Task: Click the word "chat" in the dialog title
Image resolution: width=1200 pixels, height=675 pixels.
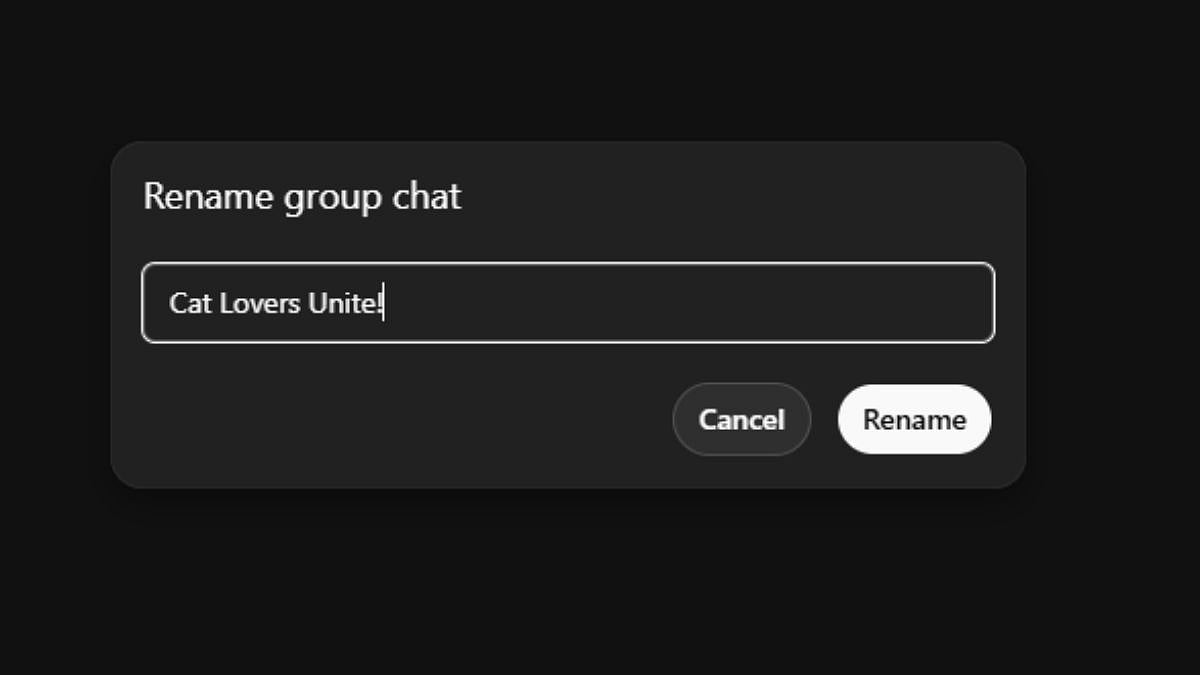Action: pyautogui.click(x=426, y=196)
